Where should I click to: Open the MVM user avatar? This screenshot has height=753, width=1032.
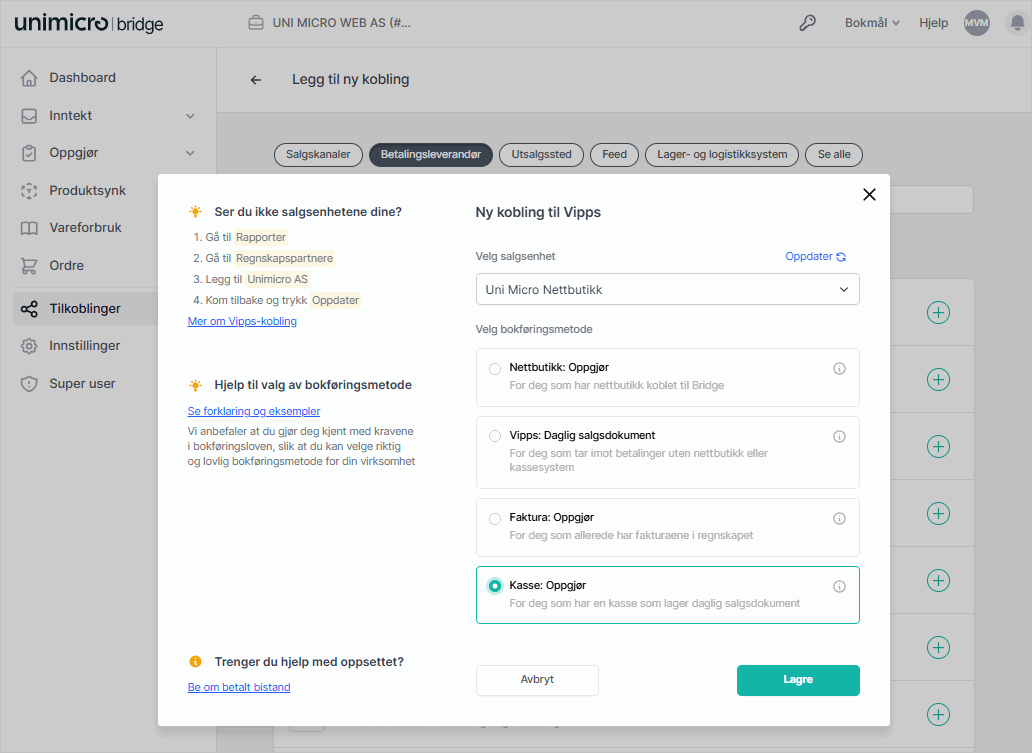[x=977, y=23]
